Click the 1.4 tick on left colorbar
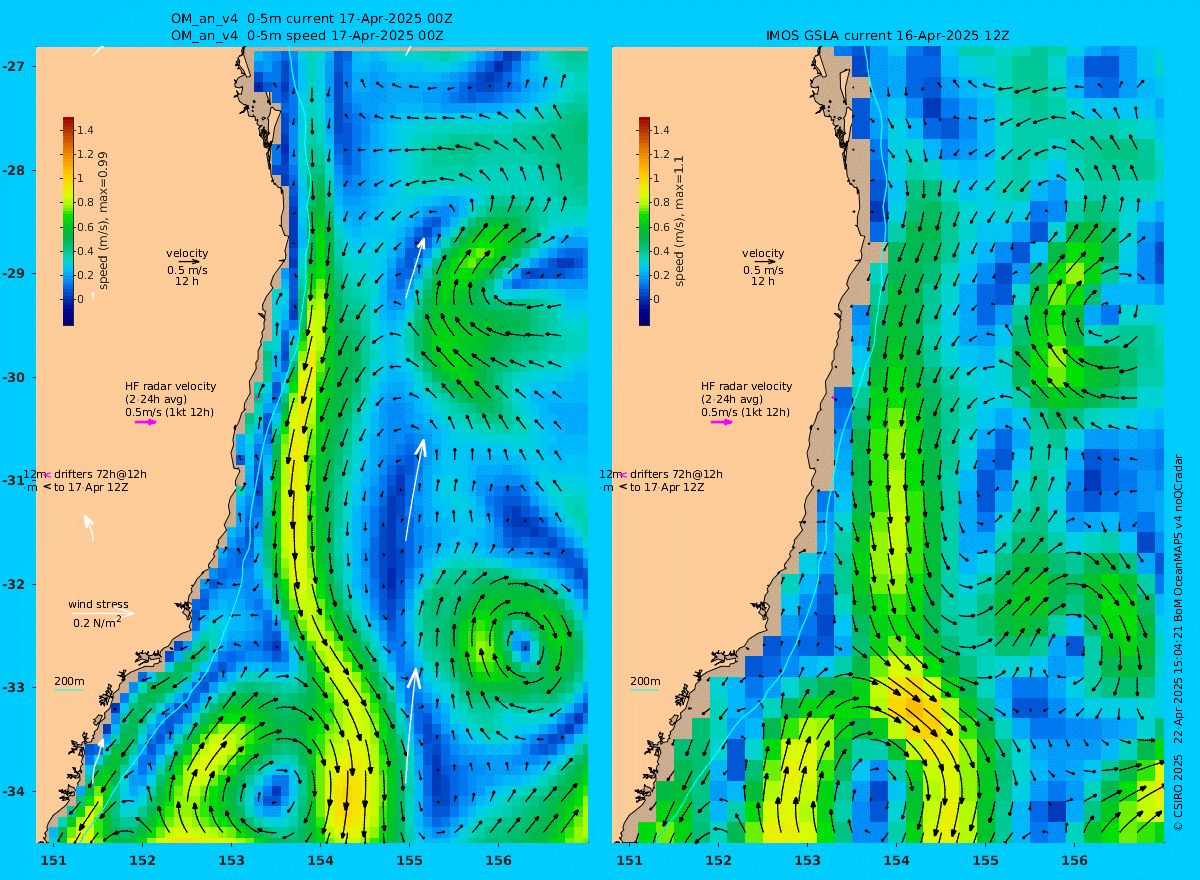 click(86, 130)
